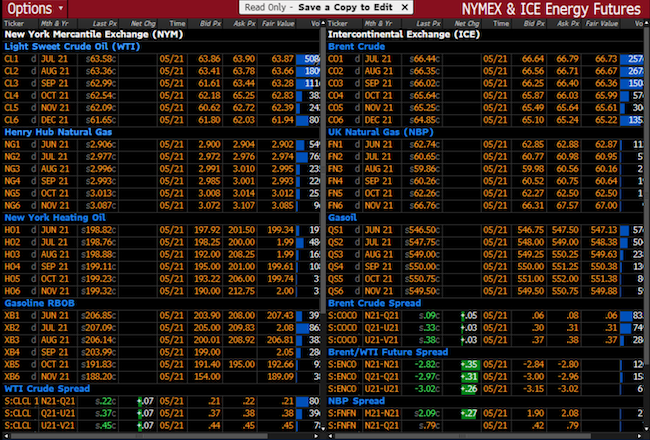The width and height of the screenshot is (650, 440).
Task: Click the XB1 Gasoline RBOB ticker
Action: point(13,316)
